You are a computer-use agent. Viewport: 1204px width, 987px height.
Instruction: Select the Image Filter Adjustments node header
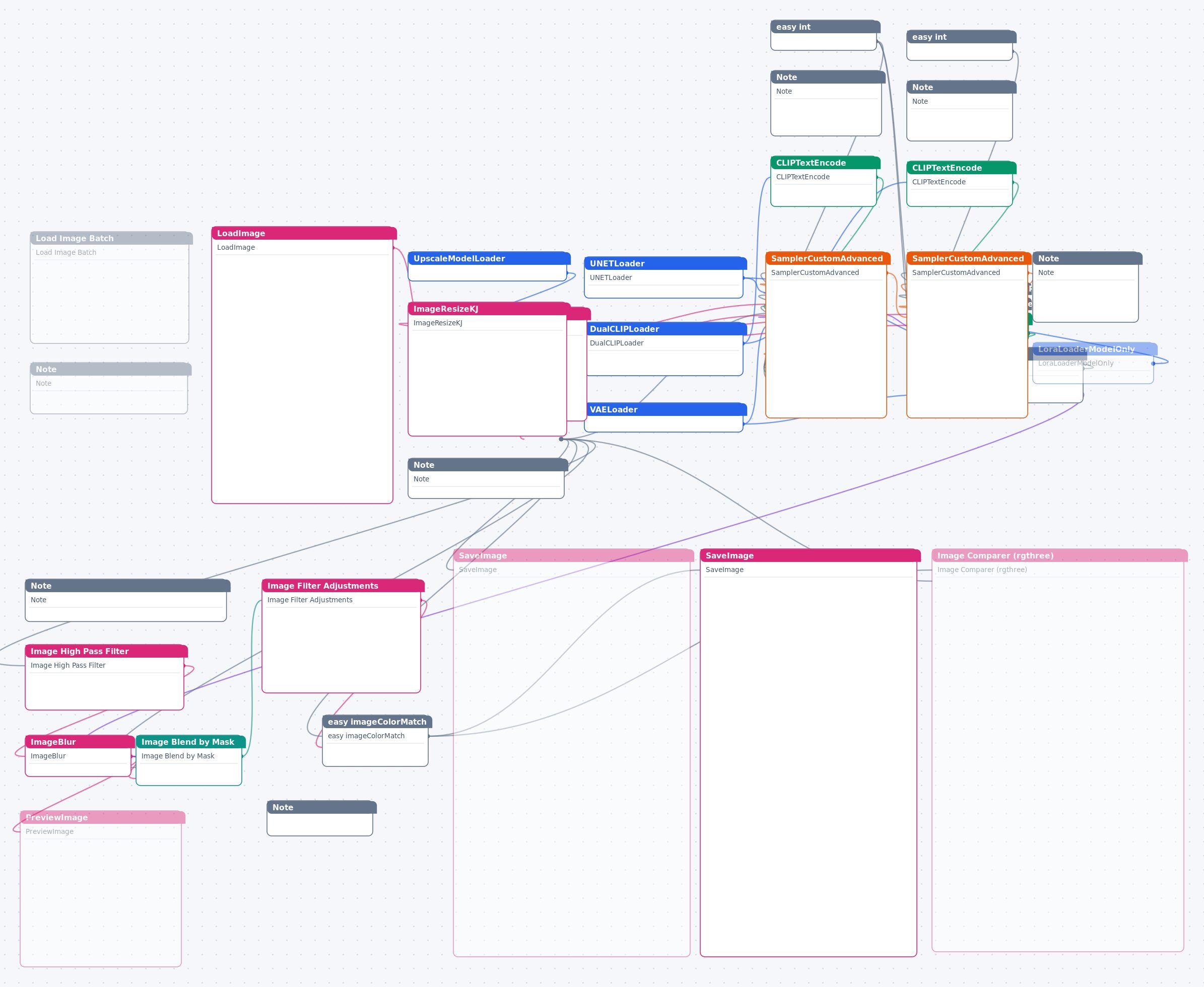343,586
